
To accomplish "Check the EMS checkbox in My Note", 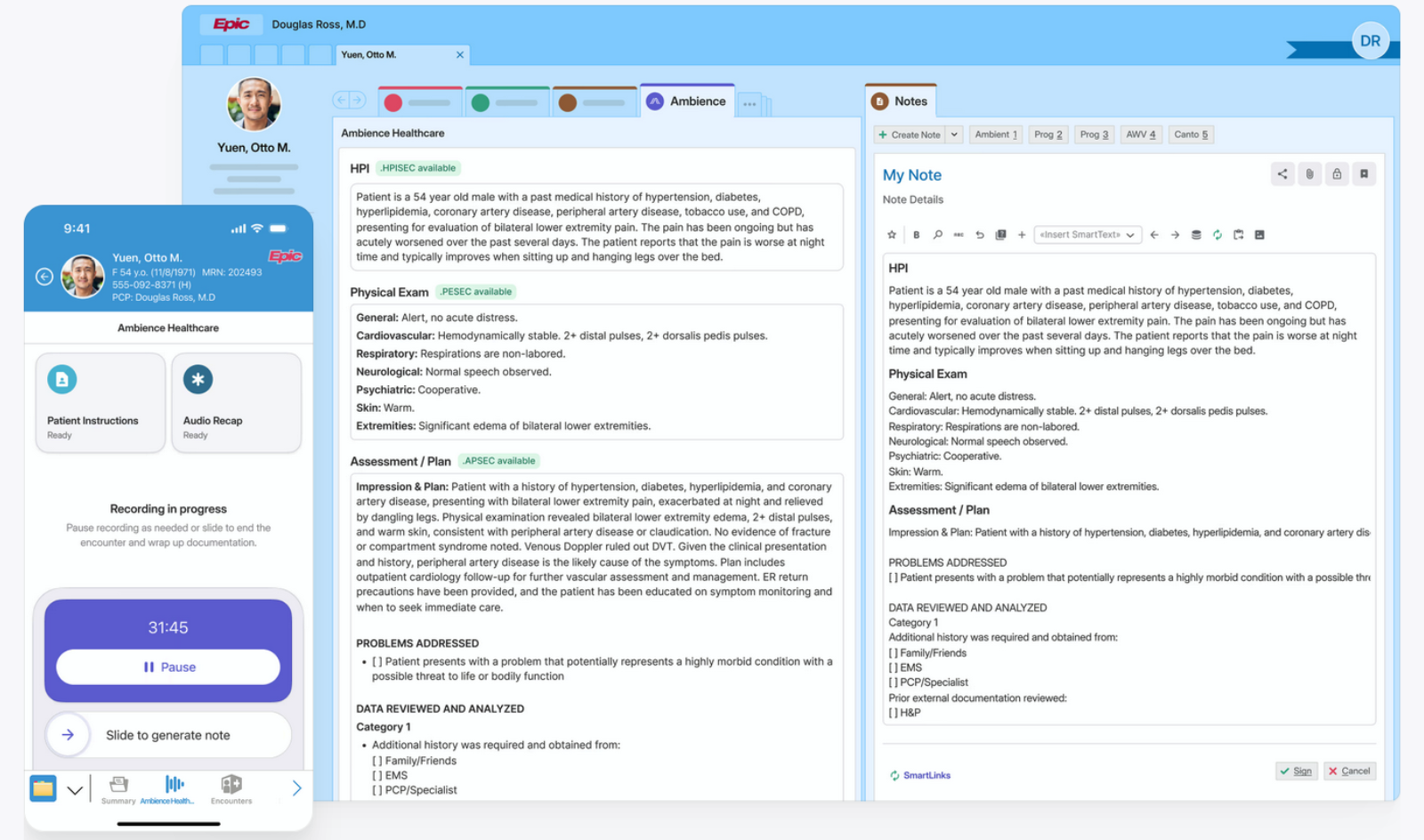I will [894, 668].
